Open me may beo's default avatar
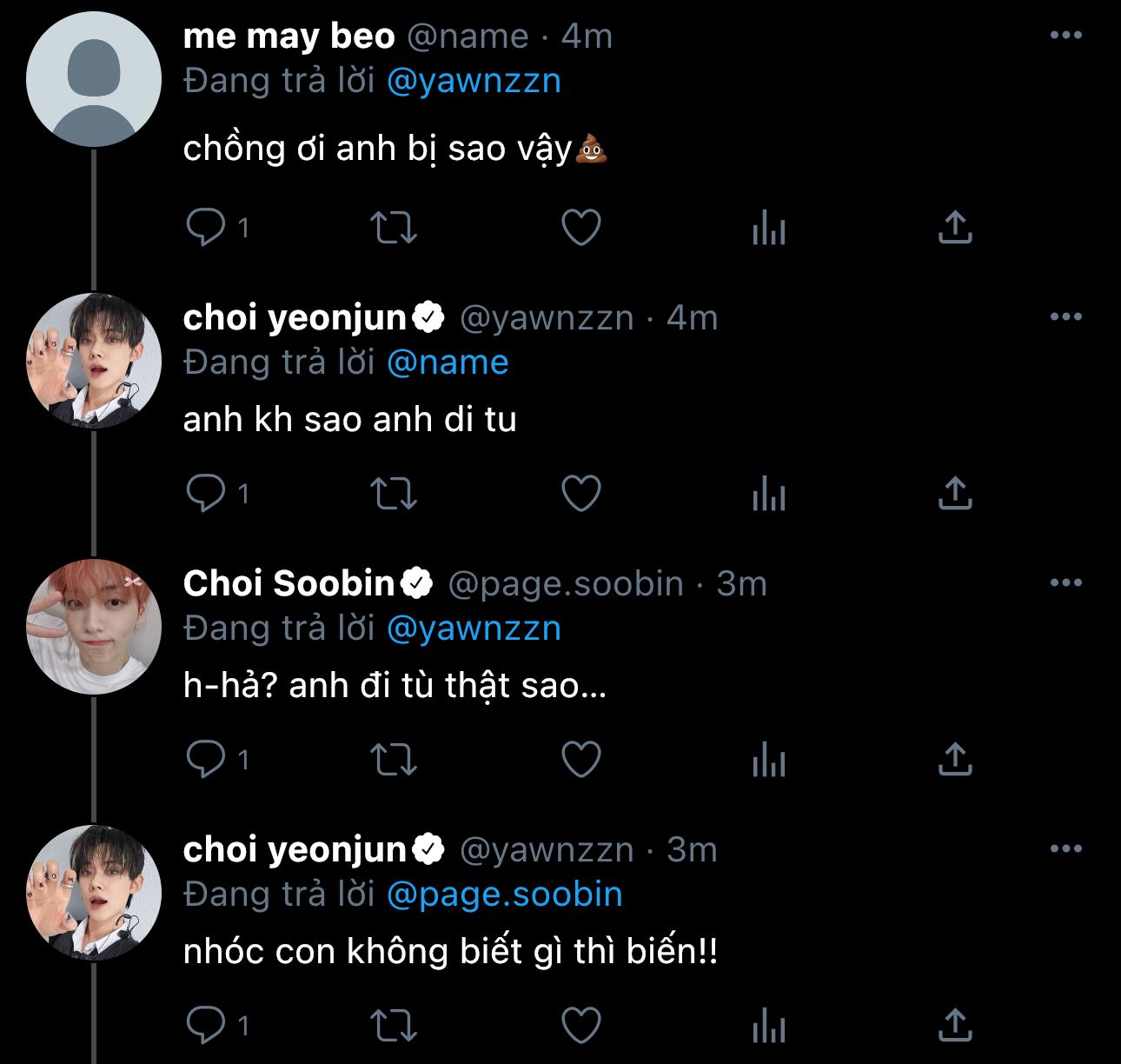Screen dimensions: 1121x1064 (x=94, y=79)
